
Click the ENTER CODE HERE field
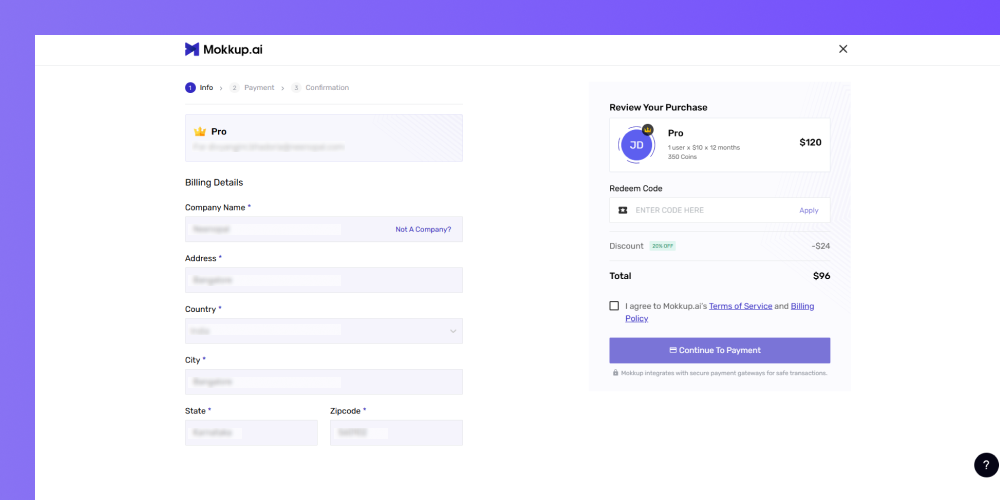(x=719, y=210)
